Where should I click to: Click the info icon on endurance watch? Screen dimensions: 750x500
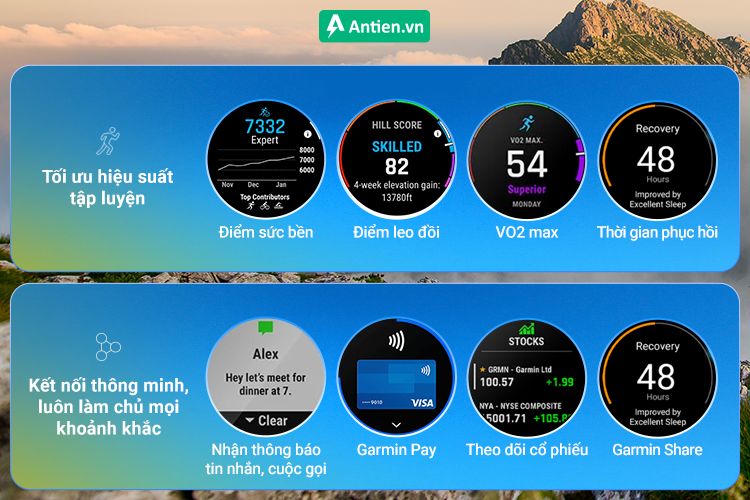[x=307, y=133]
